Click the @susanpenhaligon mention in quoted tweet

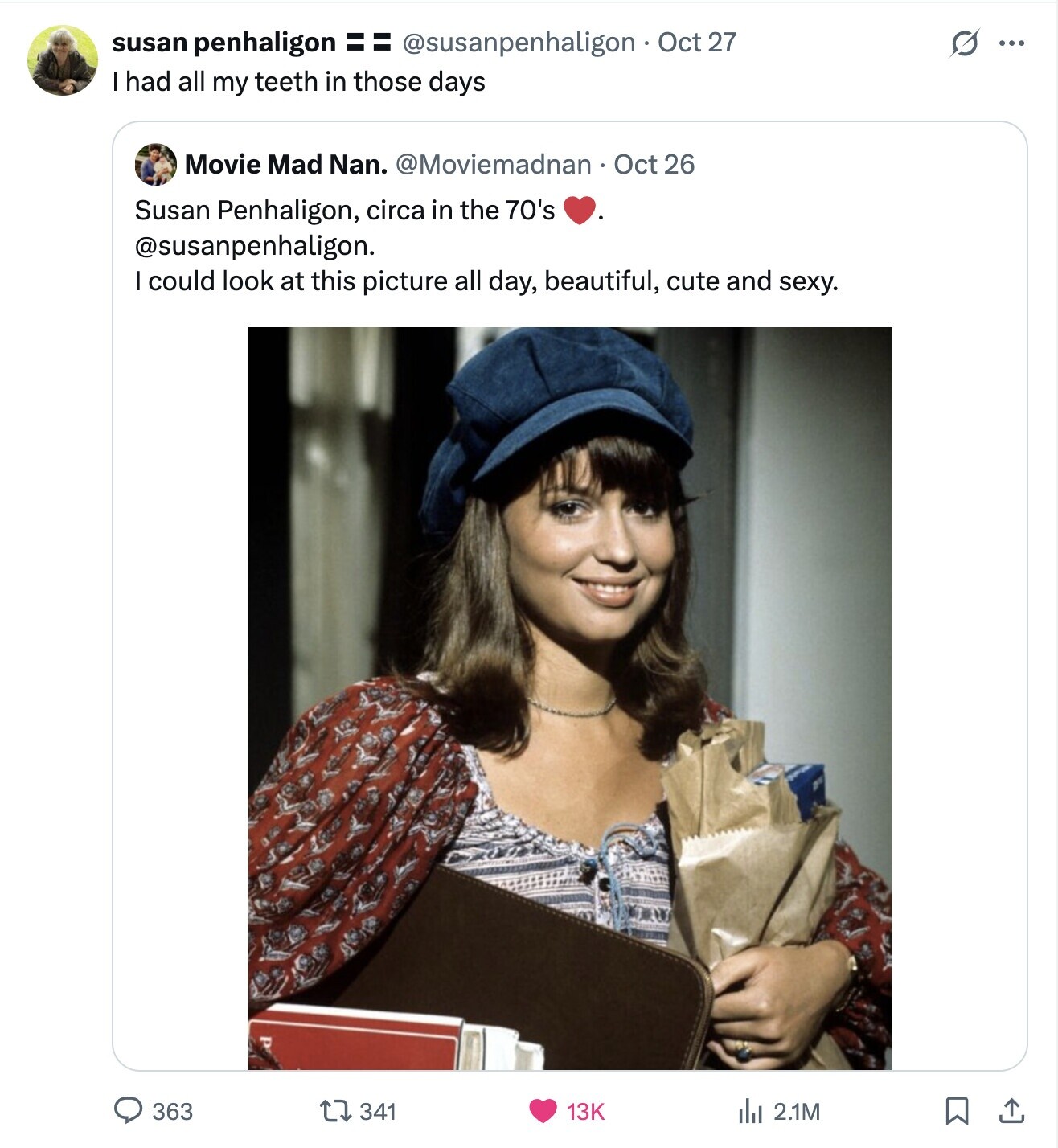click(254, 246)
